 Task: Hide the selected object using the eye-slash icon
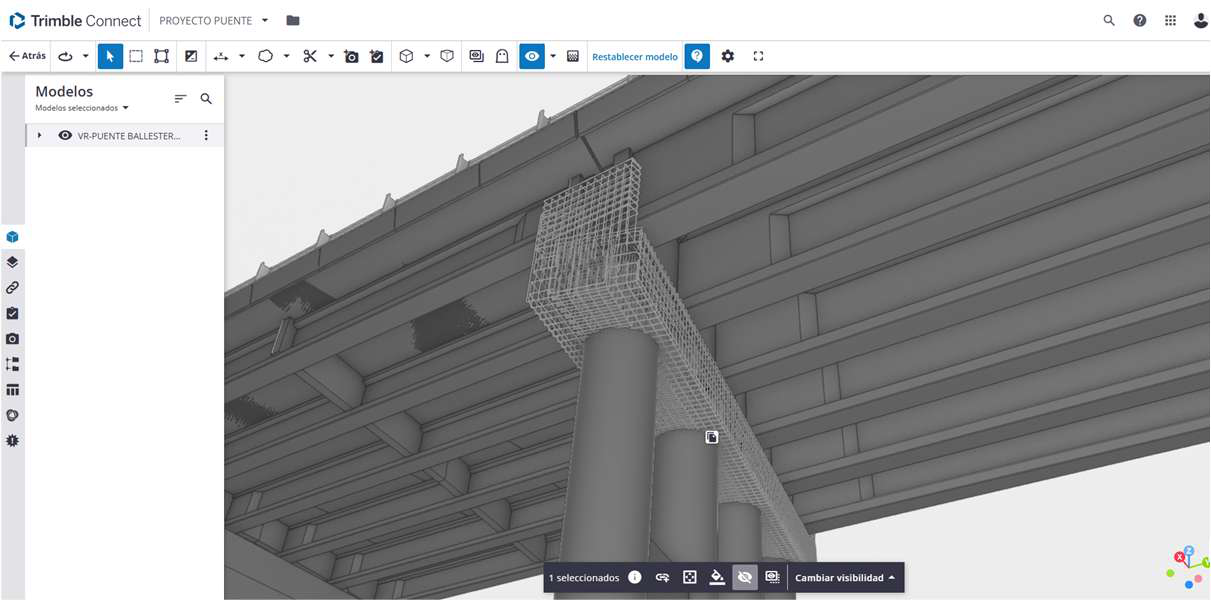click(744, 577)
